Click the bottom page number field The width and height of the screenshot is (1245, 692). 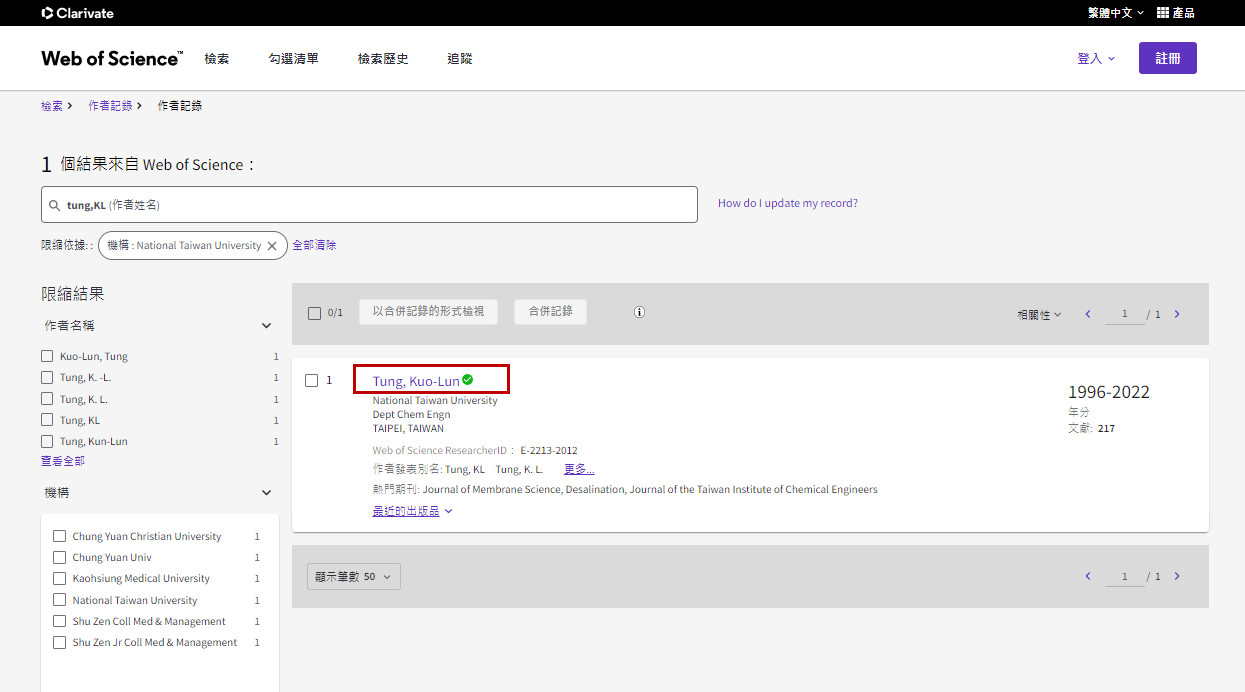click(x=1125, y=576)
